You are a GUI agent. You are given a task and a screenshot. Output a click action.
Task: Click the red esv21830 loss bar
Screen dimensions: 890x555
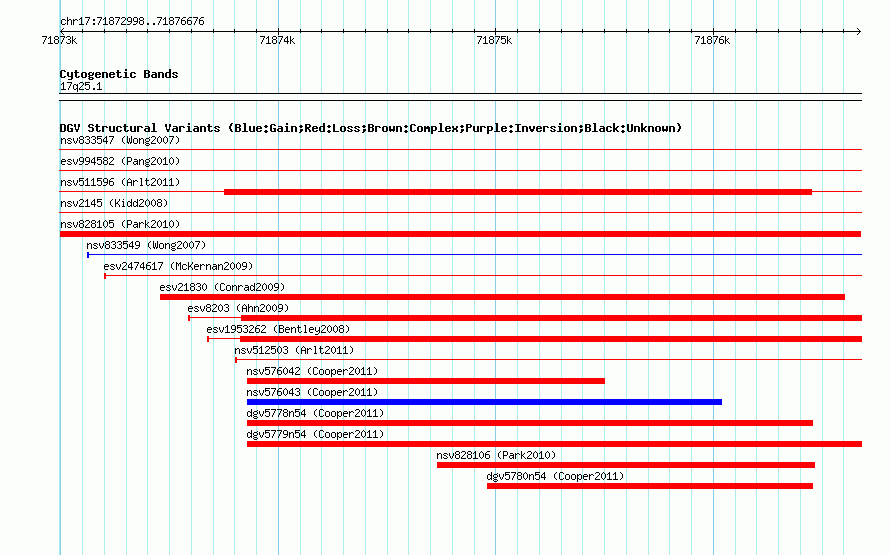(502, 297)
